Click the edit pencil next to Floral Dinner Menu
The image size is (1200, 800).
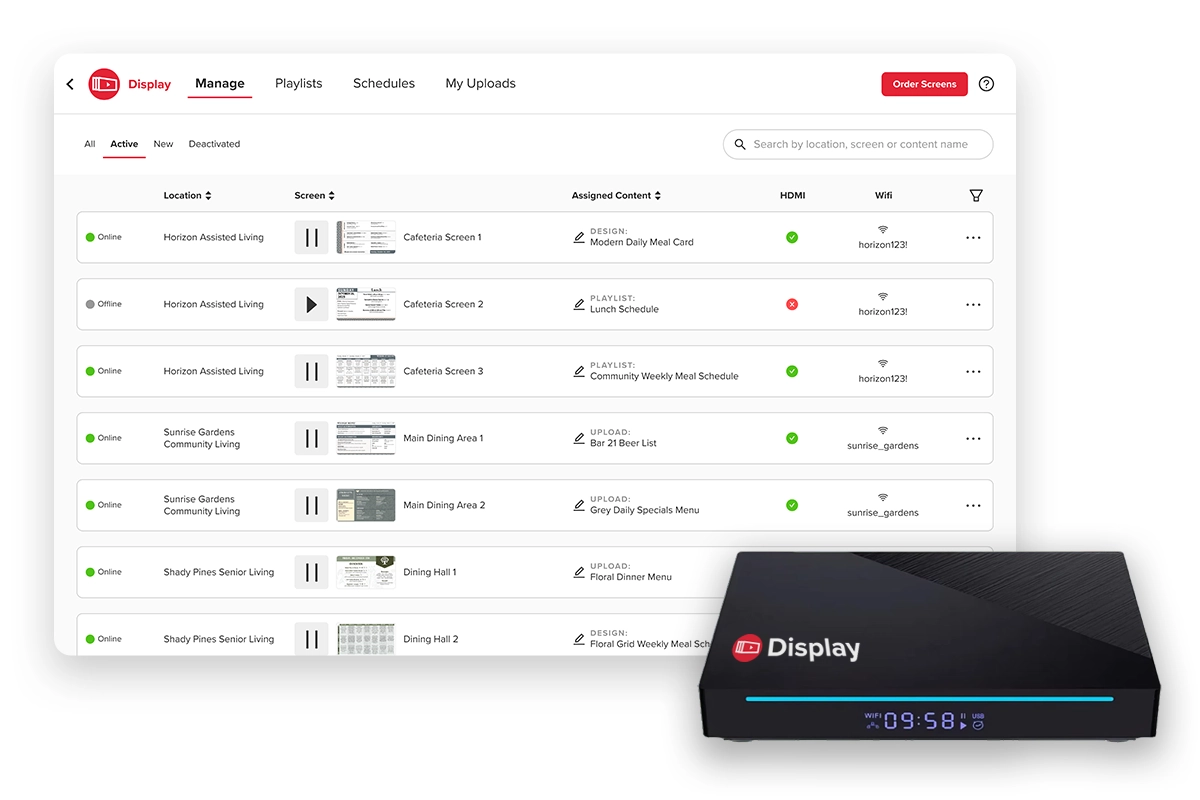(x=579, y=572)
